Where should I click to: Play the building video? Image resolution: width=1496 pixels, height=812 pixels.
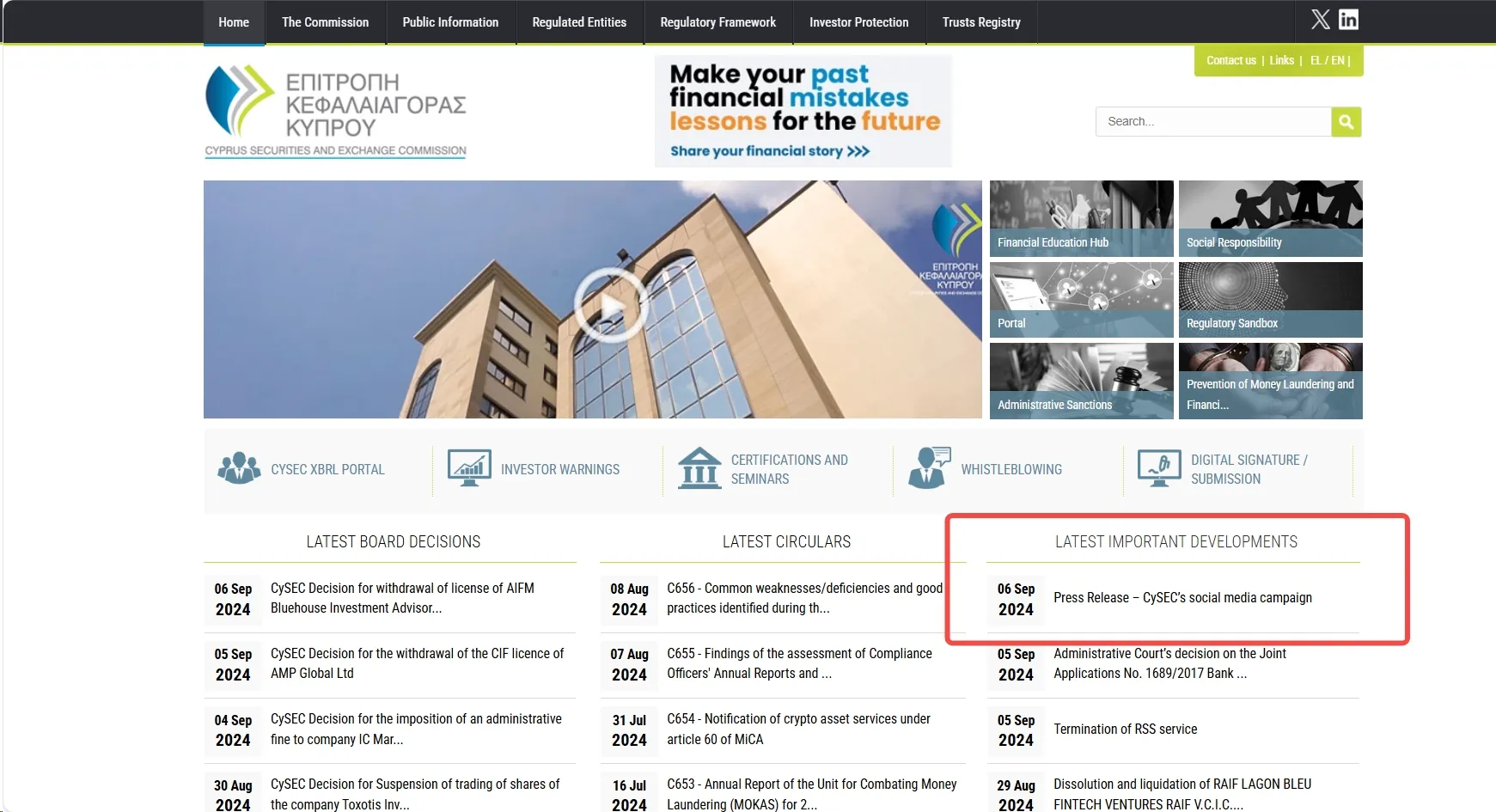(610, 305)
